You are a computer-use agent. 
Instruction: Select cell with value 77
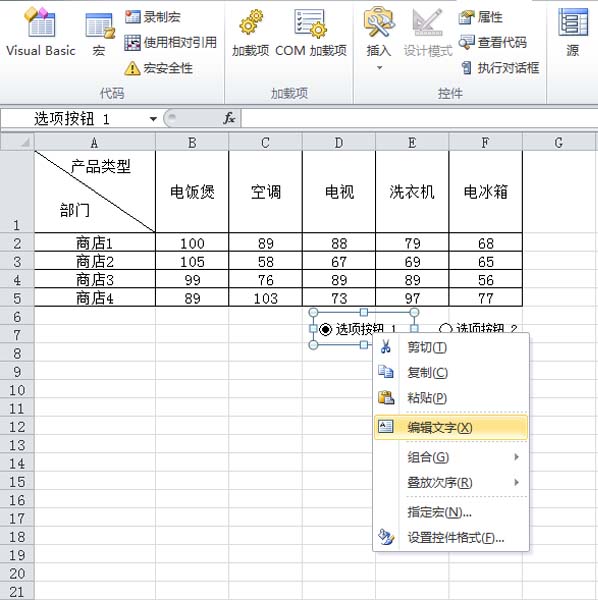(x=486, y=298)
